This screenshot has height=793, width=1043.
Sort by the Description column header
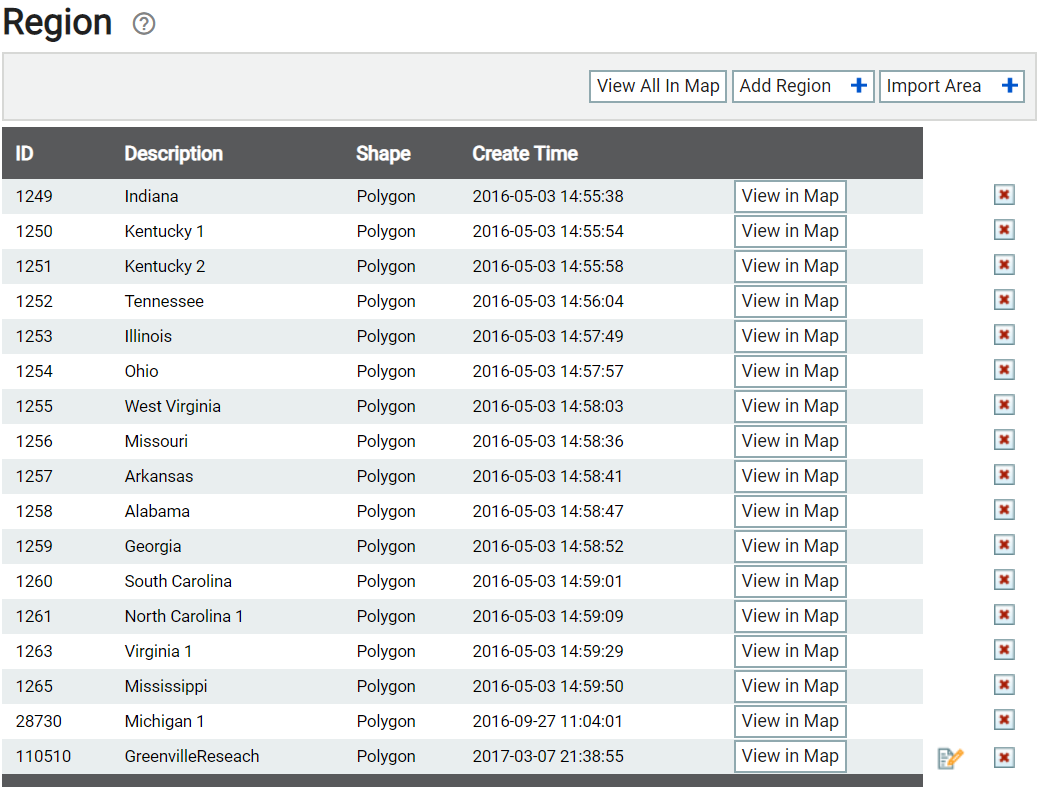[x=174, y=154]
